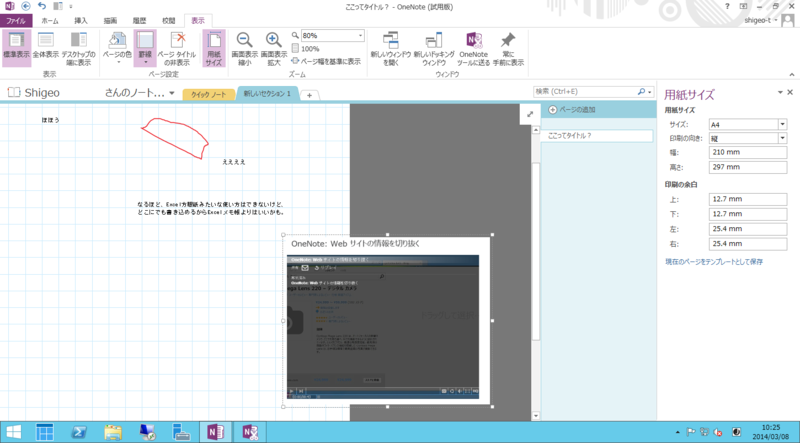Open OneNote clipping tool taskbar icon
The image size is (800, 443).
[x=250, y=432]
